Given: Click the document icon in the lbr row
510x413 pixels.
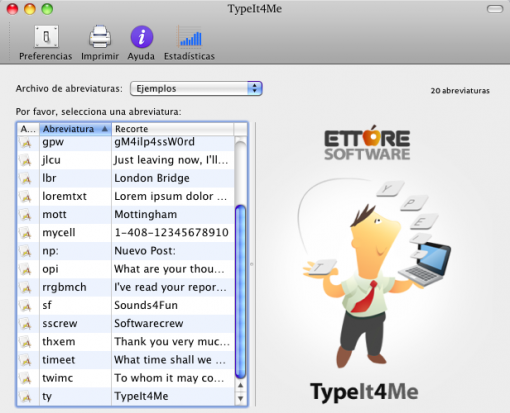Looking at the screenshot, I should coord(26,179).
